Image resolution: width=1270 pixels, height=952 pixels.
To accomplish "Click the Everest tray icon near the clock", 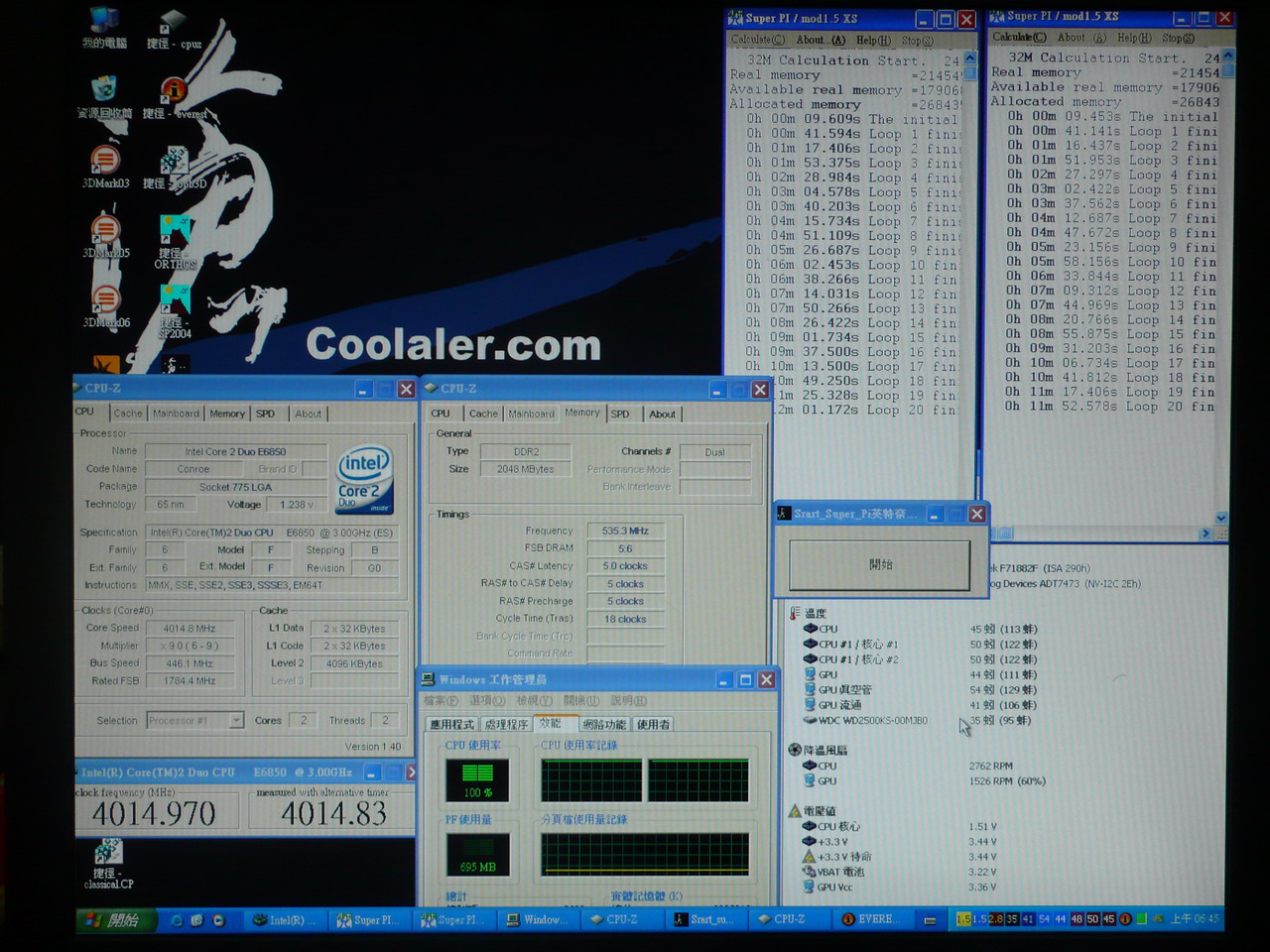I will pyautogui.click(x=1125, y=919).
